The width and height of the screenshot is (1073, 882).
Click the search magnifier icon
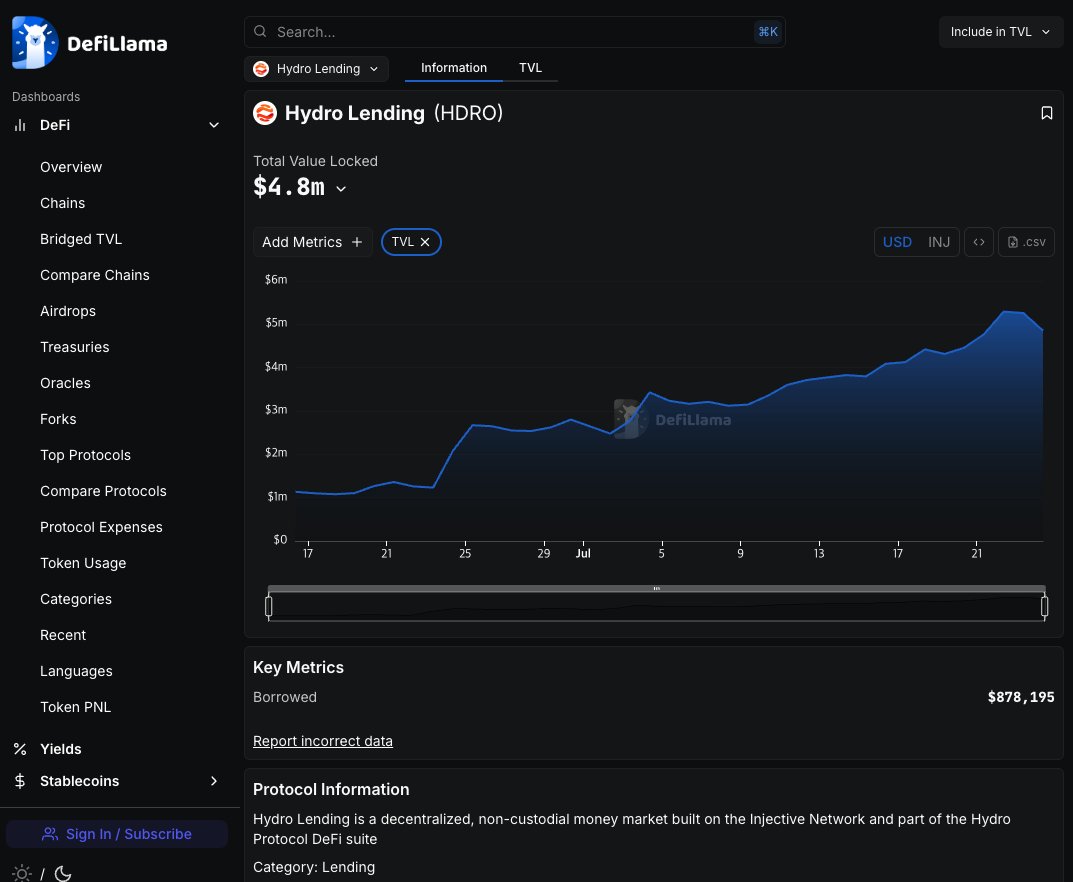(260, 31)
